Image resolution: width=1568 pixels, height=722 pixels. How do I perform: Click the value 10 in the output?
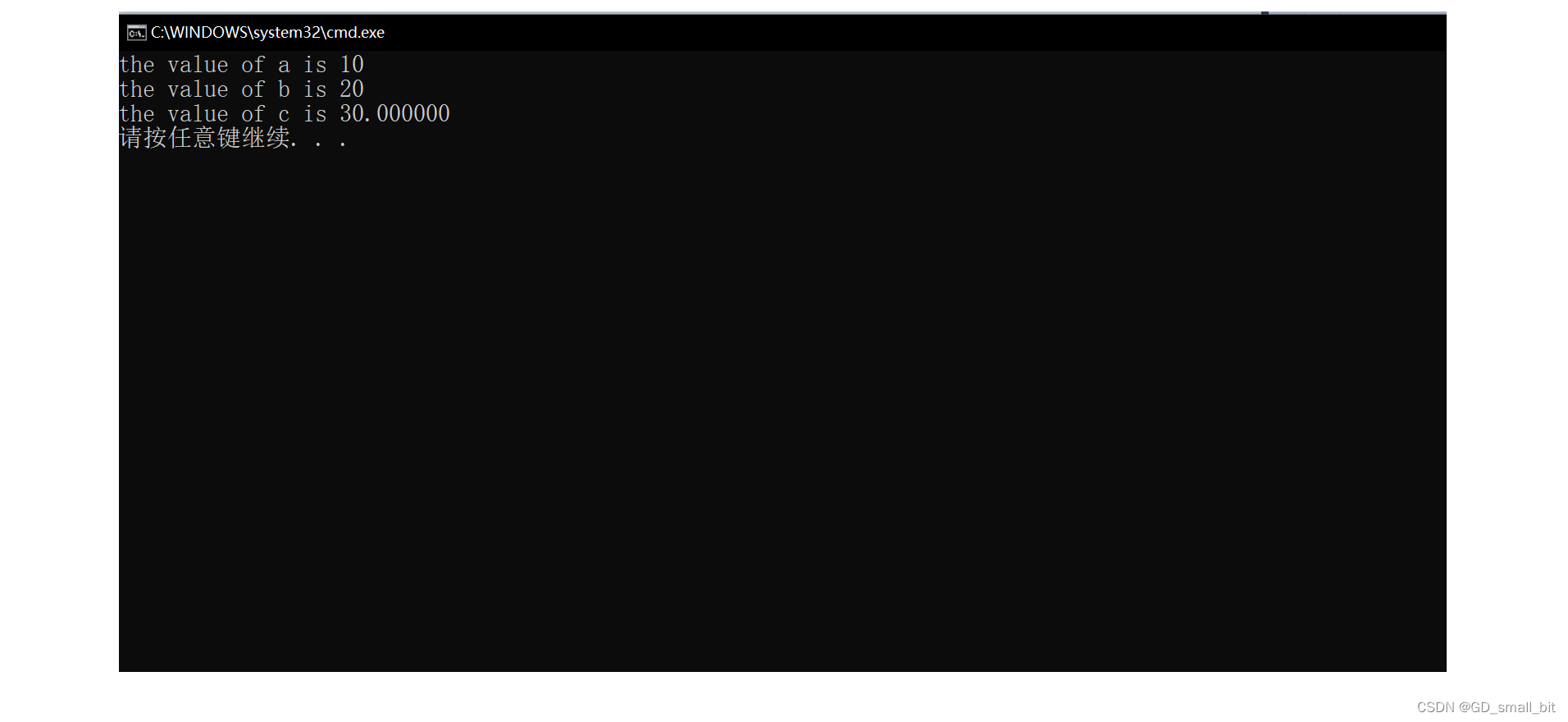pos(352,65)
